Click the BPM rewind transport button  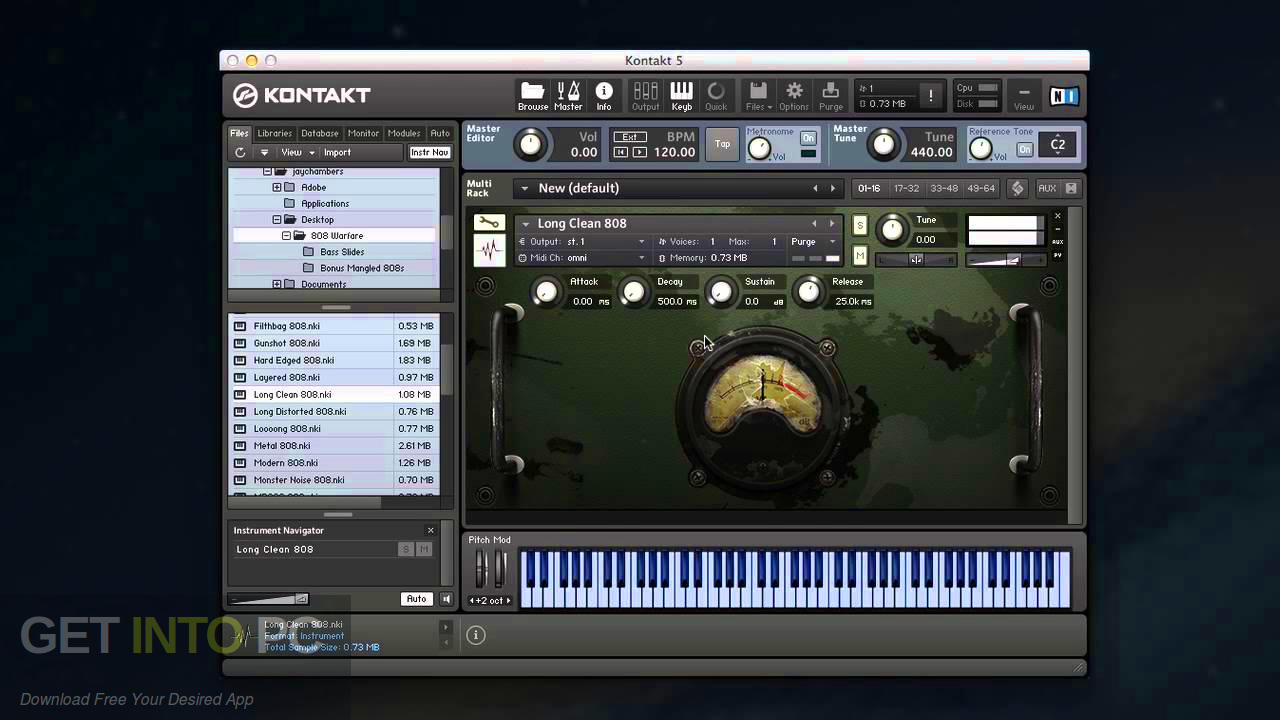(x=621, y=152)
